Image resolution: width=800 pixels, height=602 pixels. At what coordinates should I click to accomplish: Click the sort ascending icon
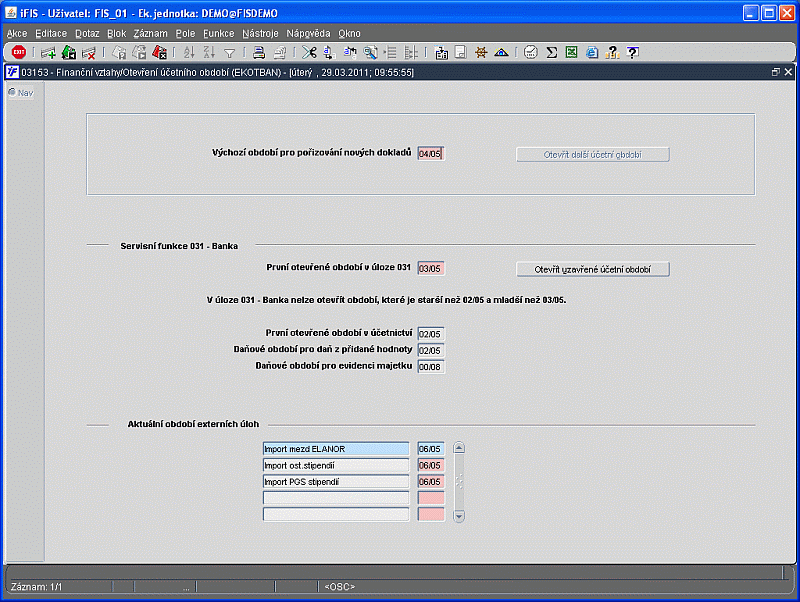tap(189, 52)
